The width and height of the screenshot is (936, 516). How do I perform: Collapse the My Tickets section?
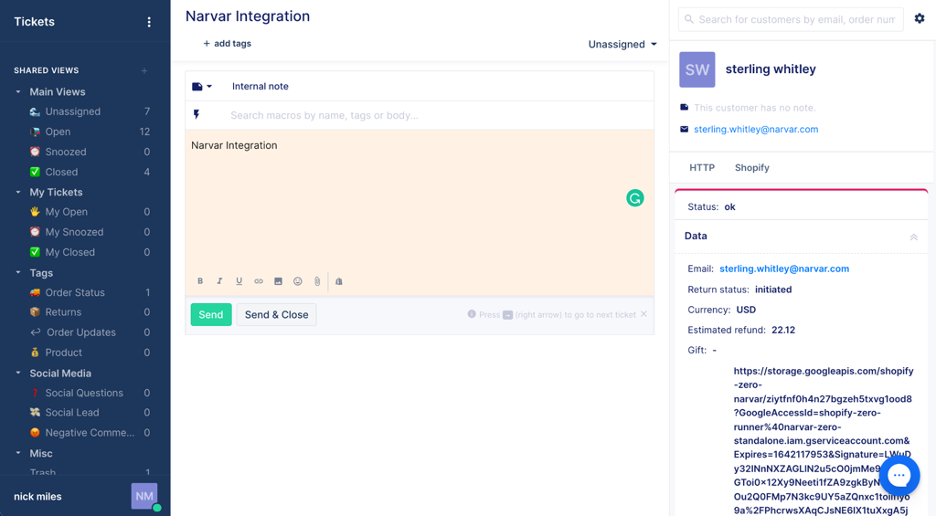pyautogui.click(x=18, y=192)
